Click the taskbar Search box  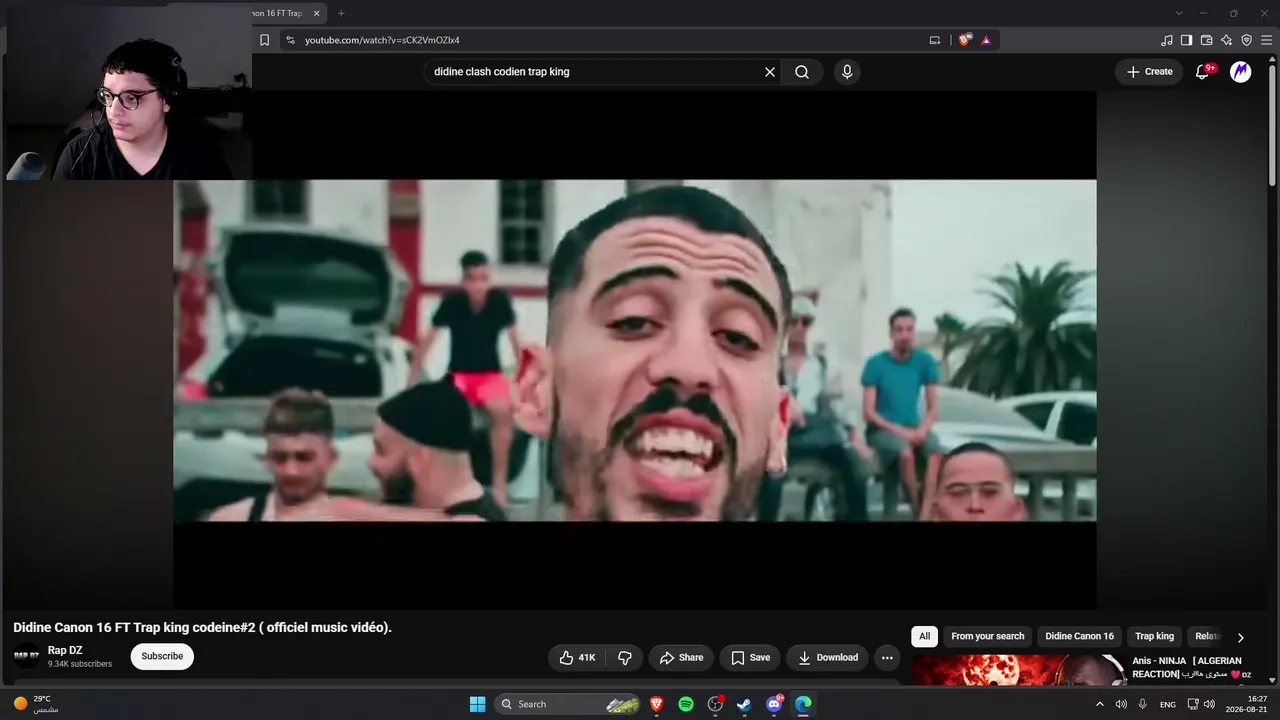point(568,704)
